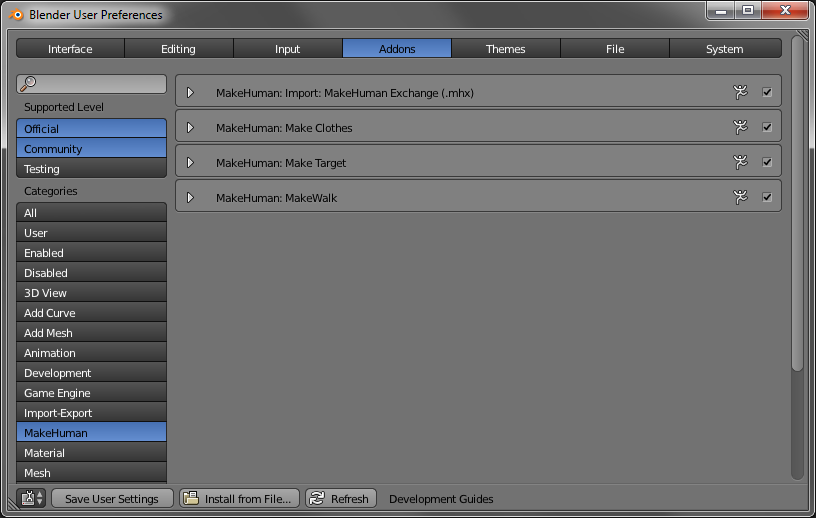Select the Addons tab
This screenshot has height=518, width=816.
click(397, 48)
